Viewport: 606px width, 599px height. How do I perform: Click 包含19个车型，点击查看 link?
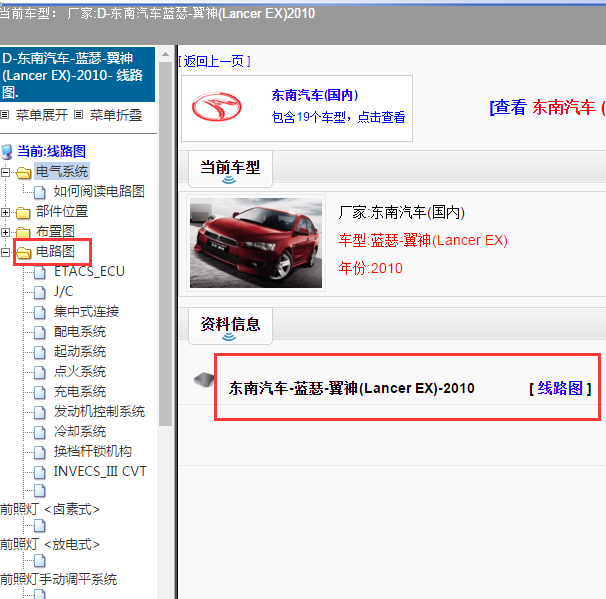pyautogui.click(x=339, y=117)
